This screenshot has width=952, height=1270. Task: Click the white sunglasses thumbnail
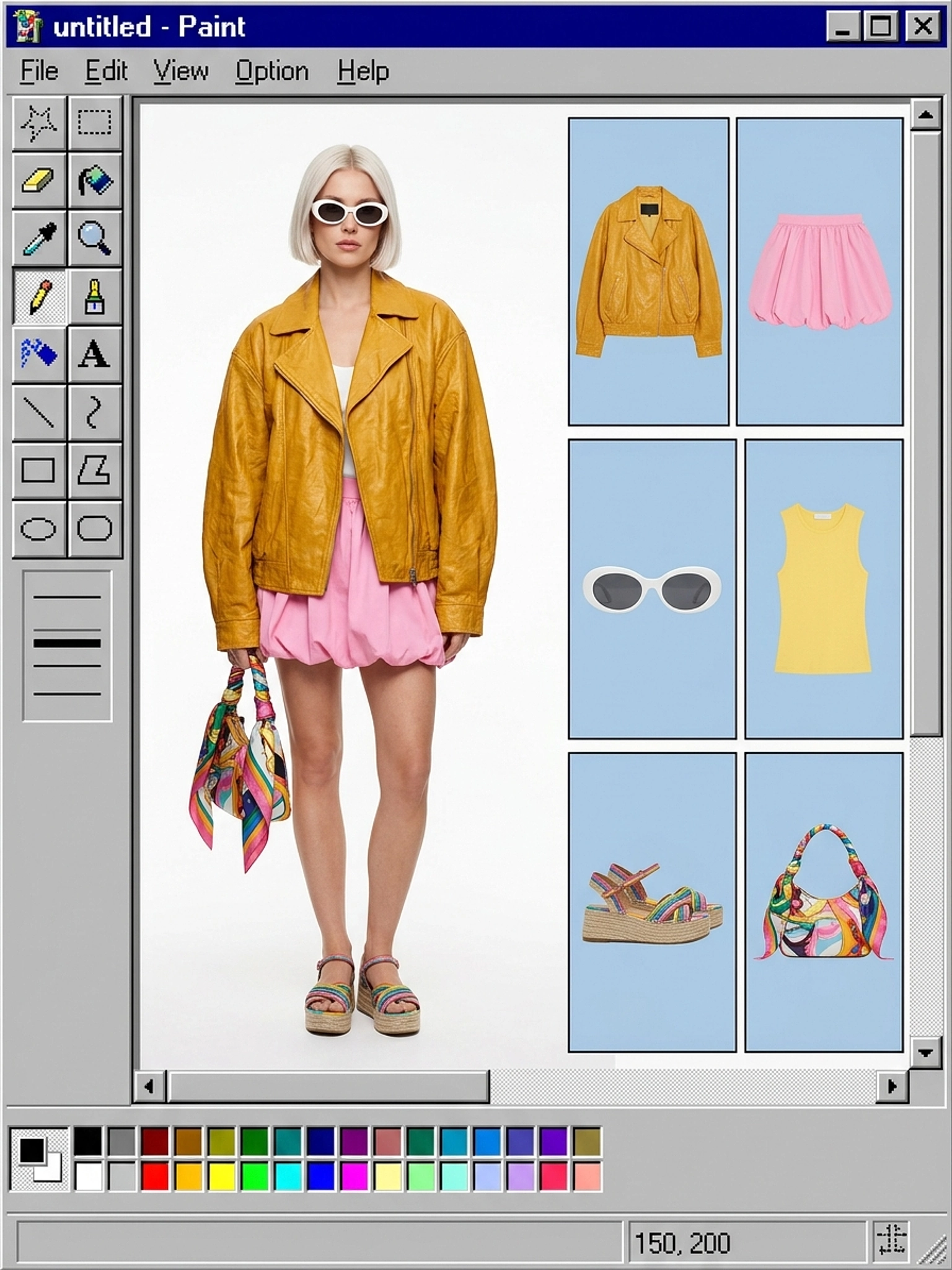pos(652,589)
